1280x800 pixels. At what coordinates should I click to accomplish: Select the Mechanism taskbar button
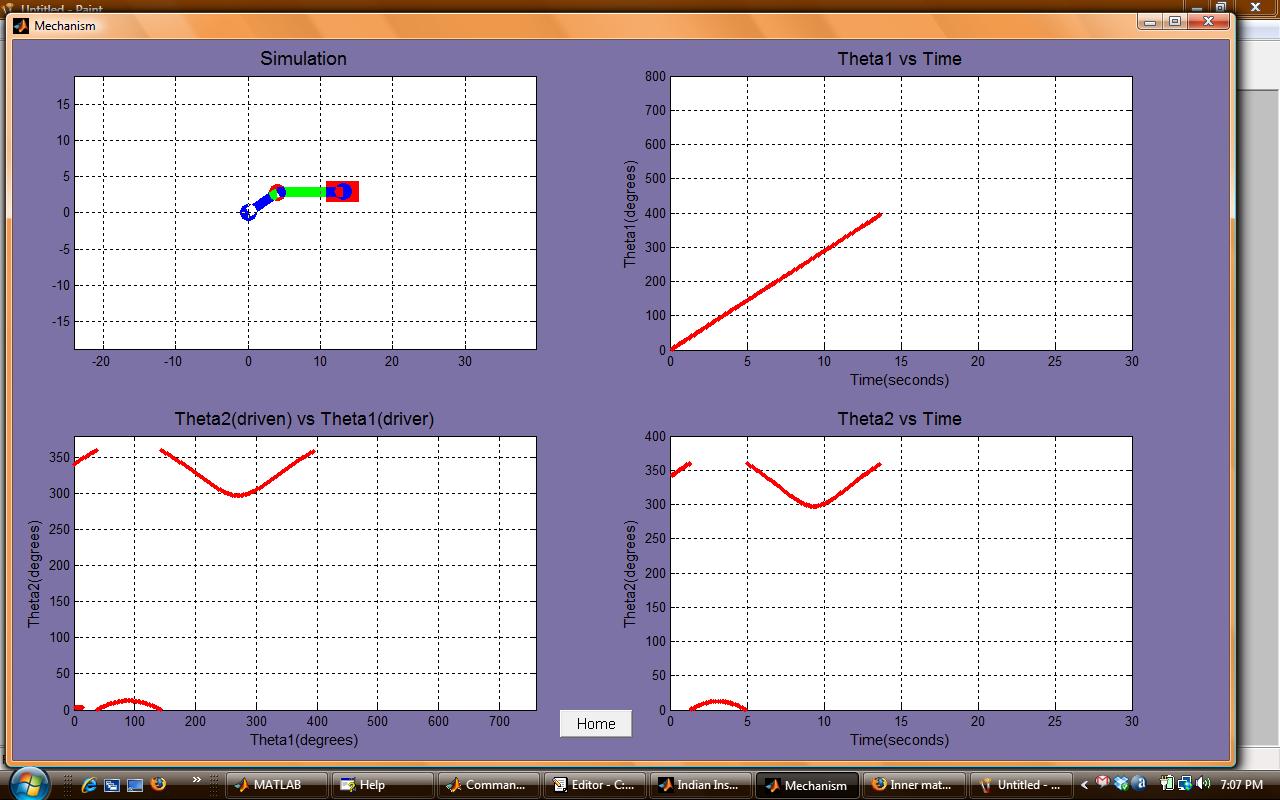tap(807, 785)
